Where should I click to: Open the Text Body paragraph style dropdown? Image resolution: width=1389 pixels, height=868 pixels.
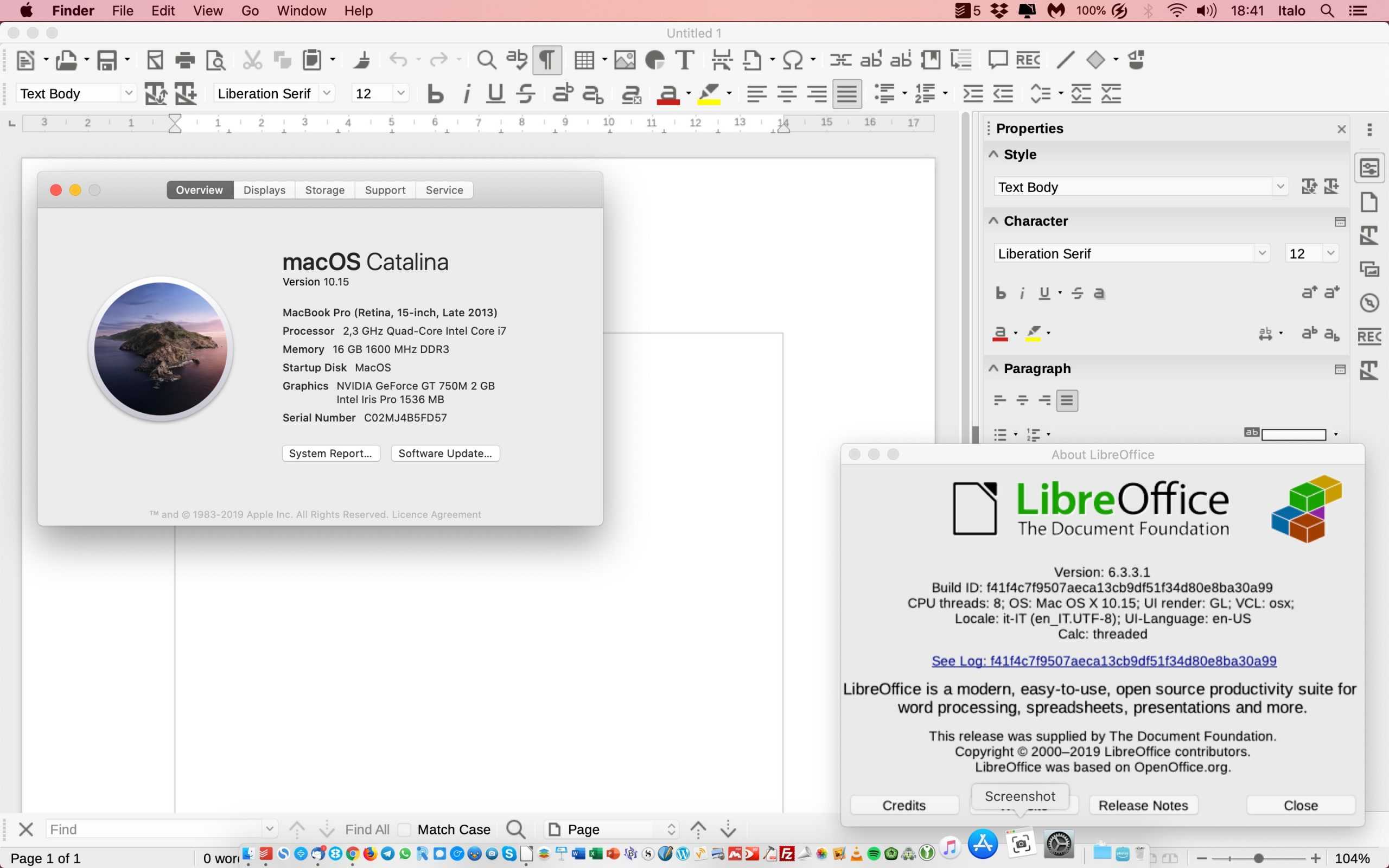coord(129,93)
